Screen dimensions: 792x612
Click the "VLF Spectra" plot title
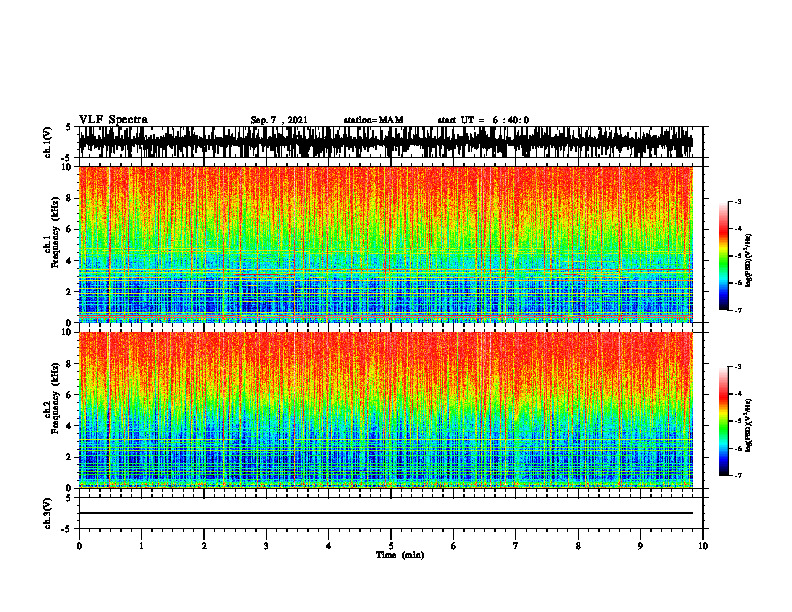(113, 120)
